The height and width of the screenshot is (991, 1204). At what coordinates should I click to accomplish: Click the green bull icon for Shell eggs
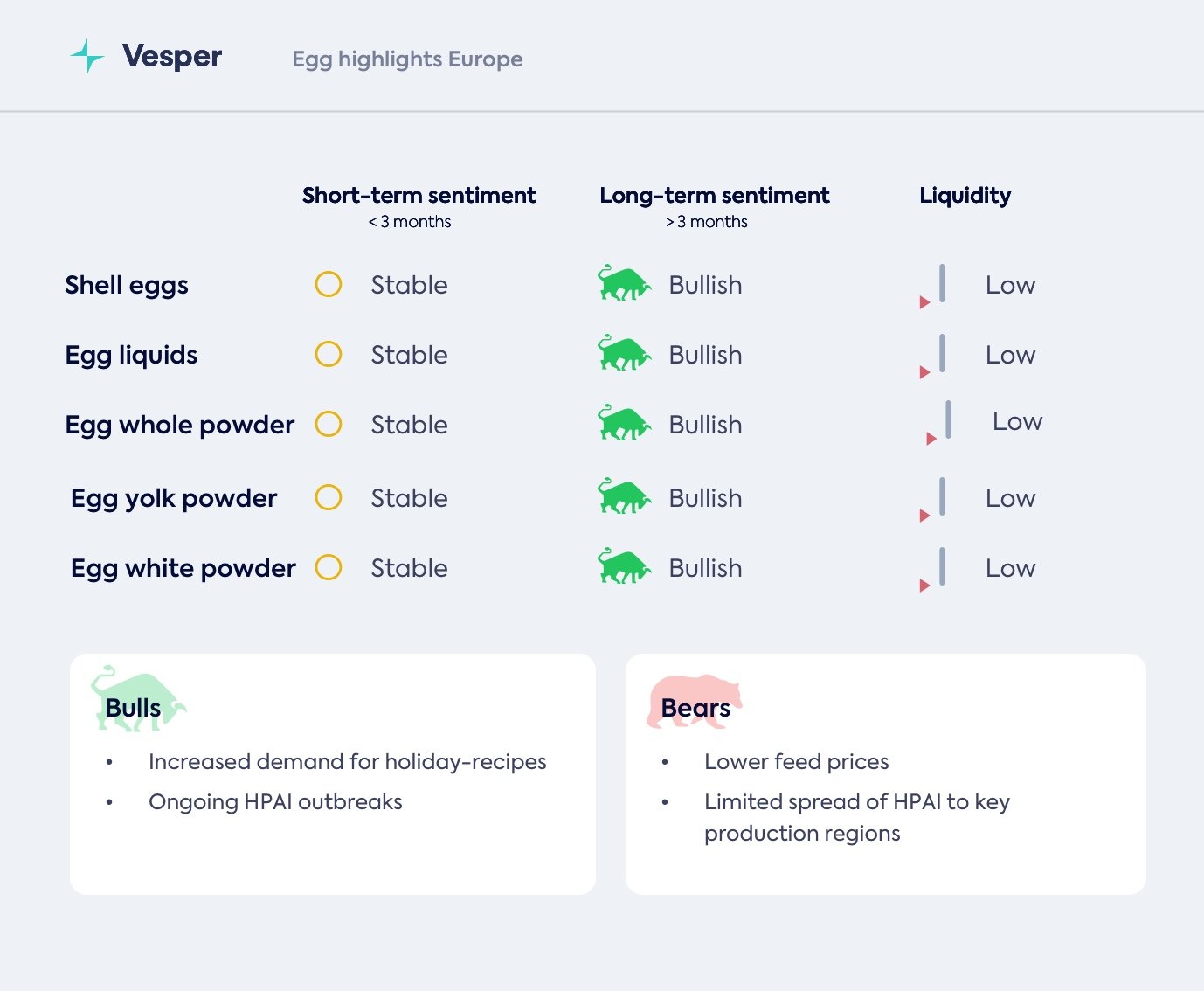624,284
